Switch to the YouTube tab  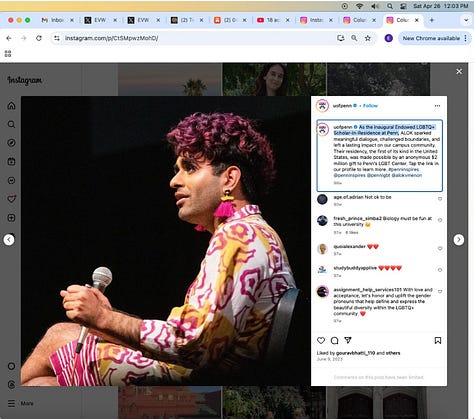(273, 20)
